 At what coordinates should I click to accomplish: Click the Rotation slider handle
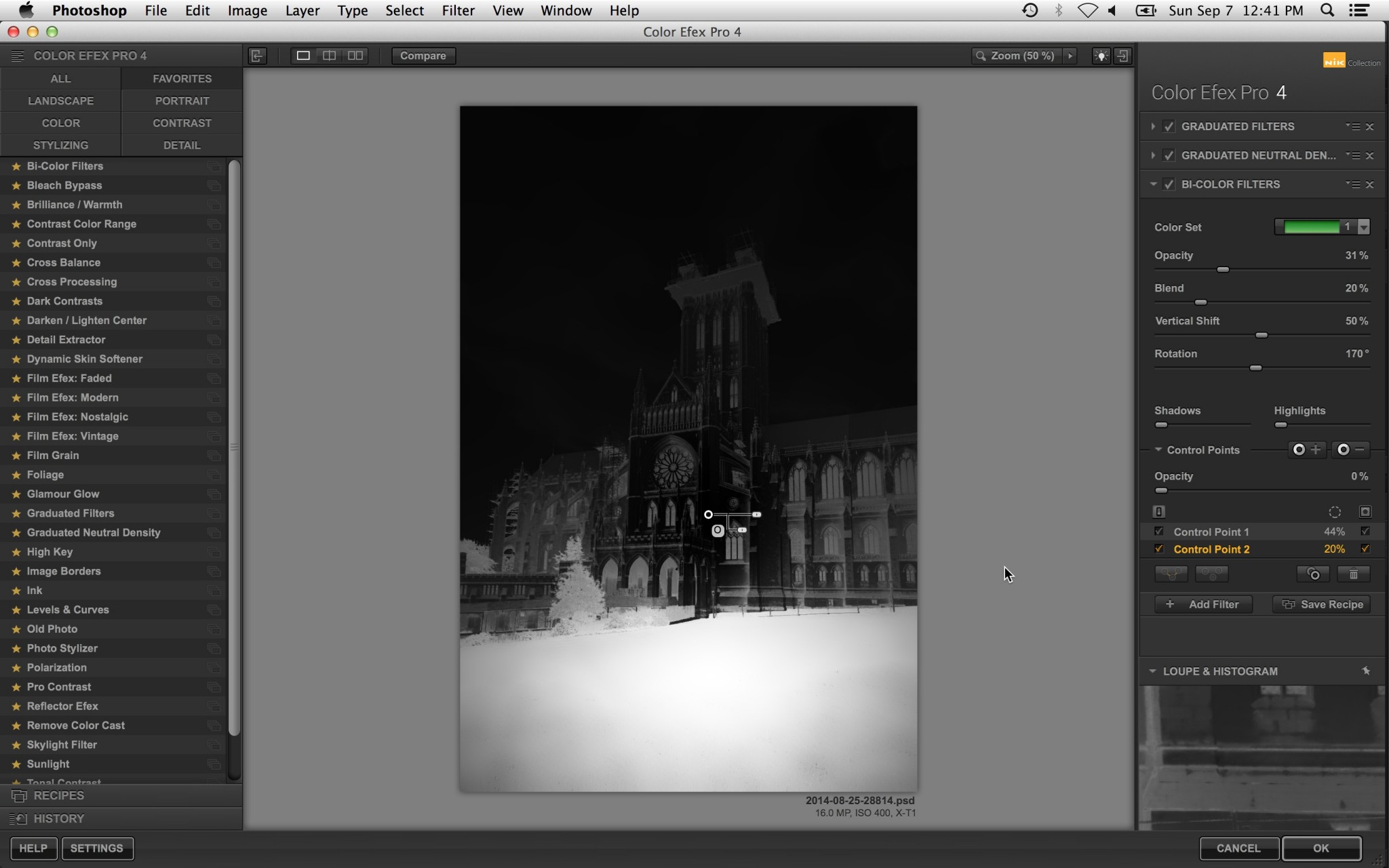[x=1256, y=368]
